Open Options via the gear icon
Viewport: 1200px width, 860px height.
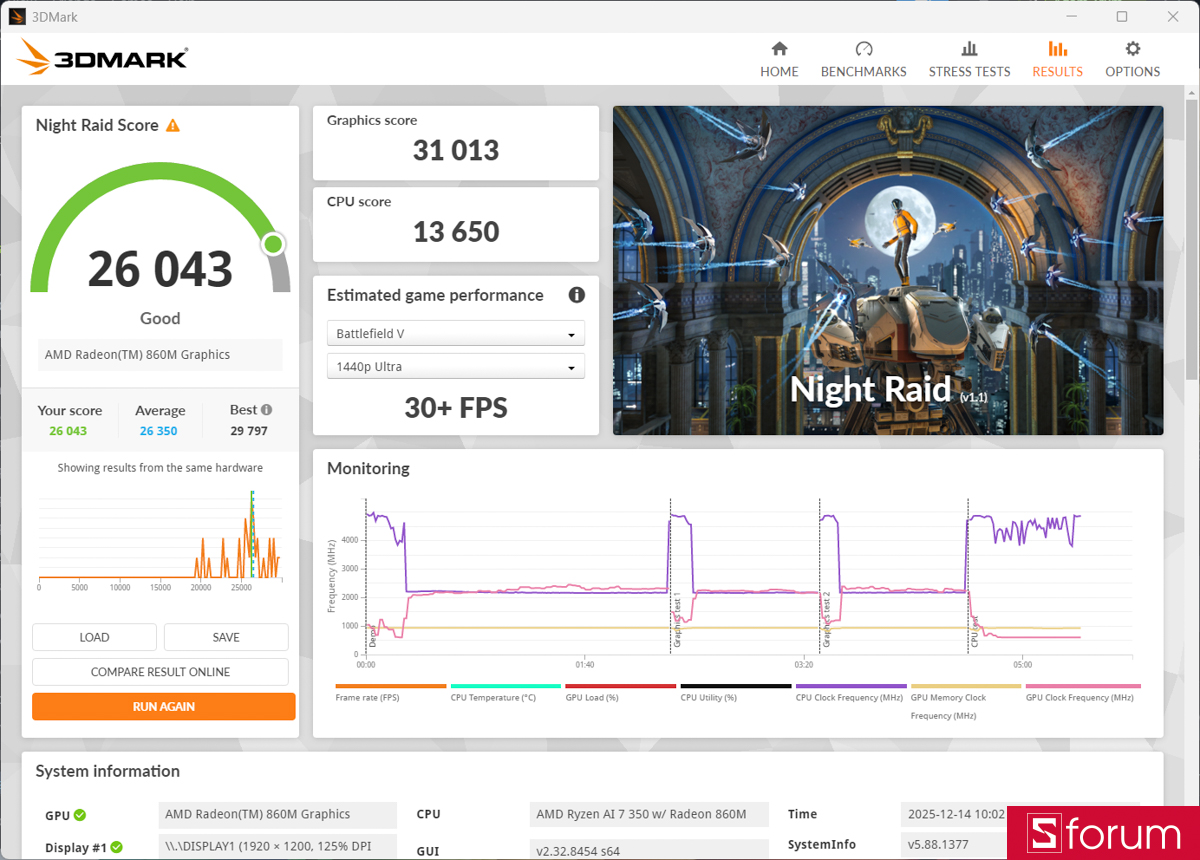pyautogui.click(x=1132, y=57)
